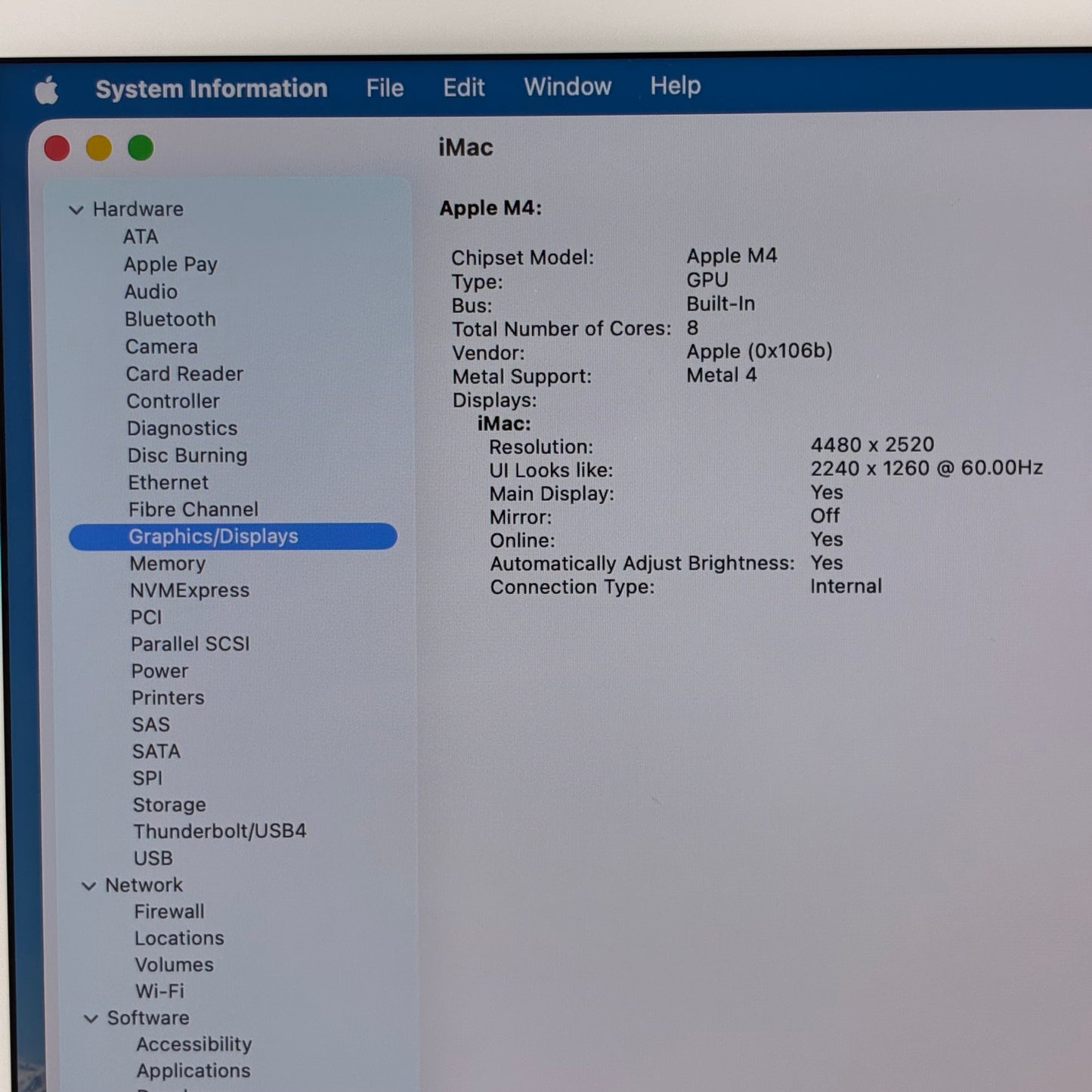This screenshot has height=1092, width=1092.
Task: Select Thunderbolt/USB4 in the sidebar
Action: (x=220, y=831)
